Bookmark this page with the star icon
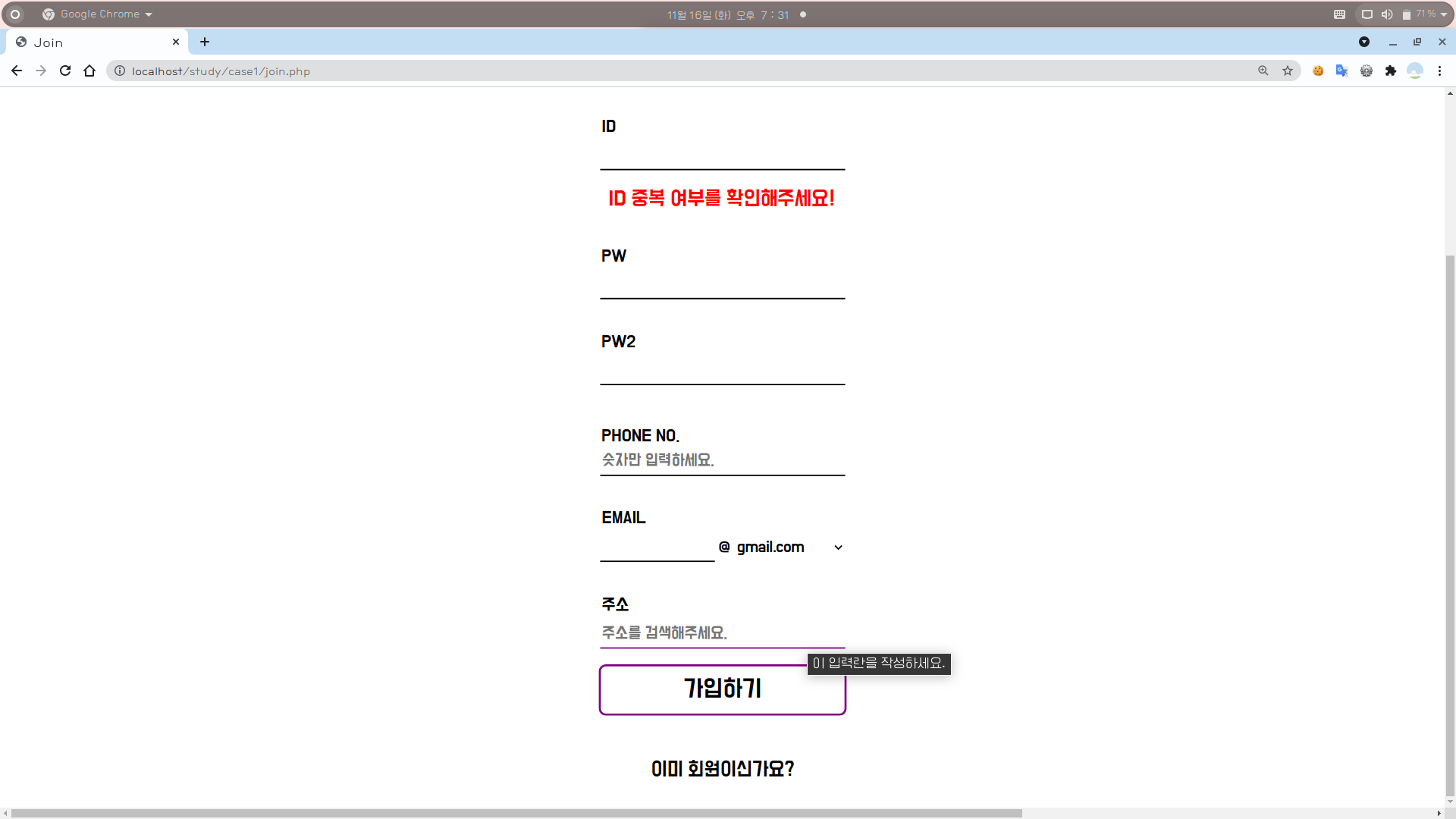The width and height of the screenshot is (1456, 819). pos(1288,71)
